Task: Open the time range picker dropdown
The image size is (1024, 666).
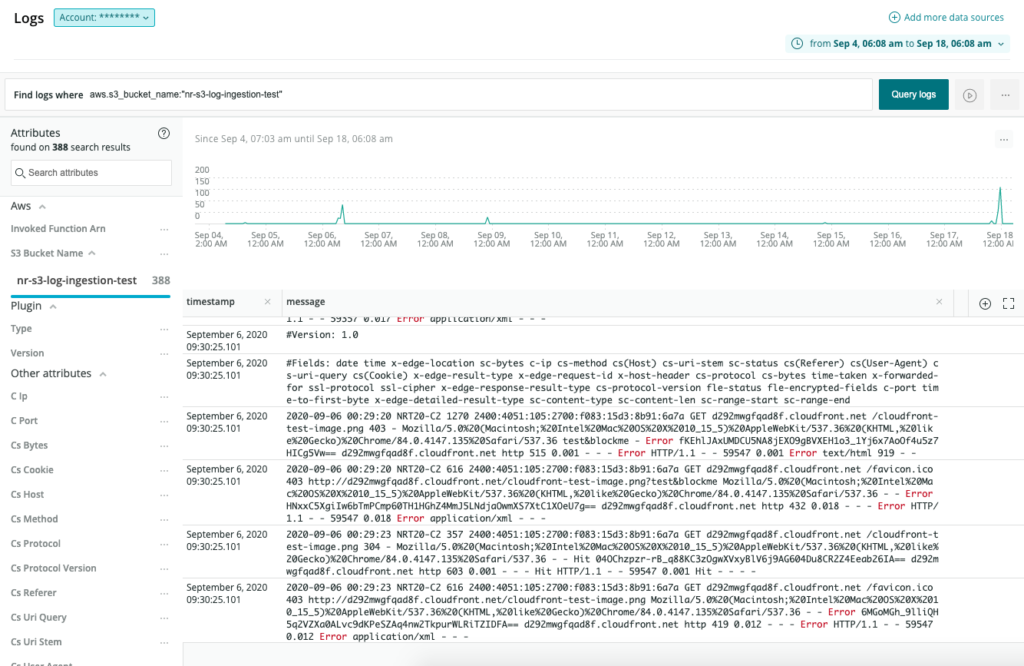Action: pos(898,43)
